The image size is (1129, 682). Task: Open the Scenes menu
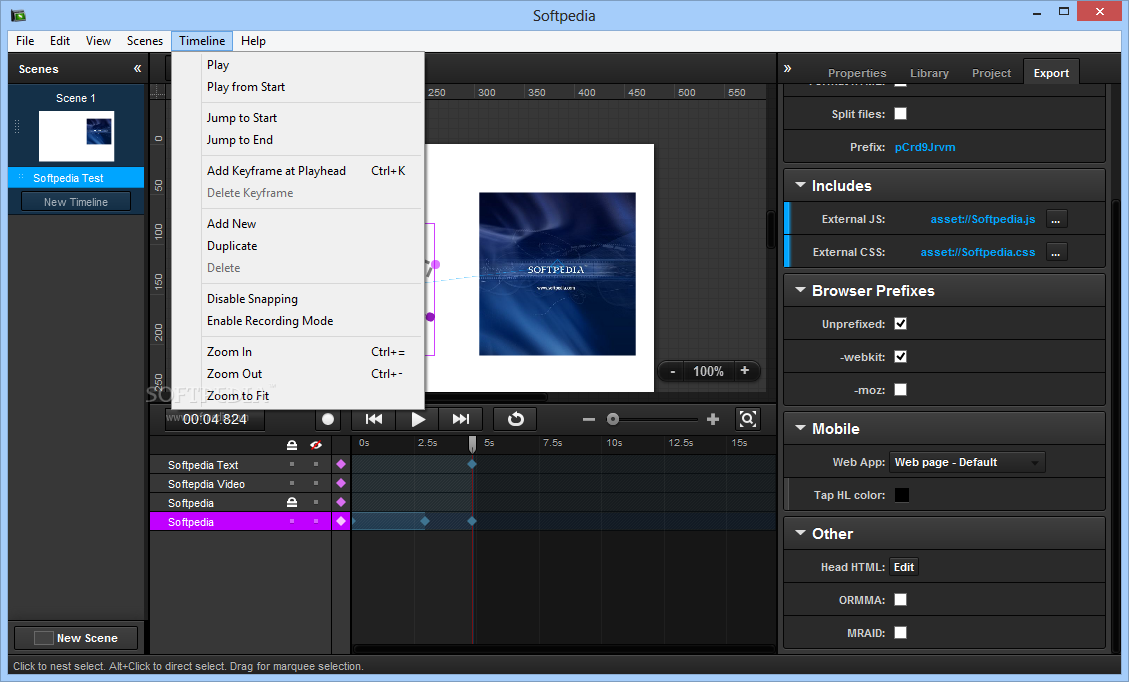145,41
